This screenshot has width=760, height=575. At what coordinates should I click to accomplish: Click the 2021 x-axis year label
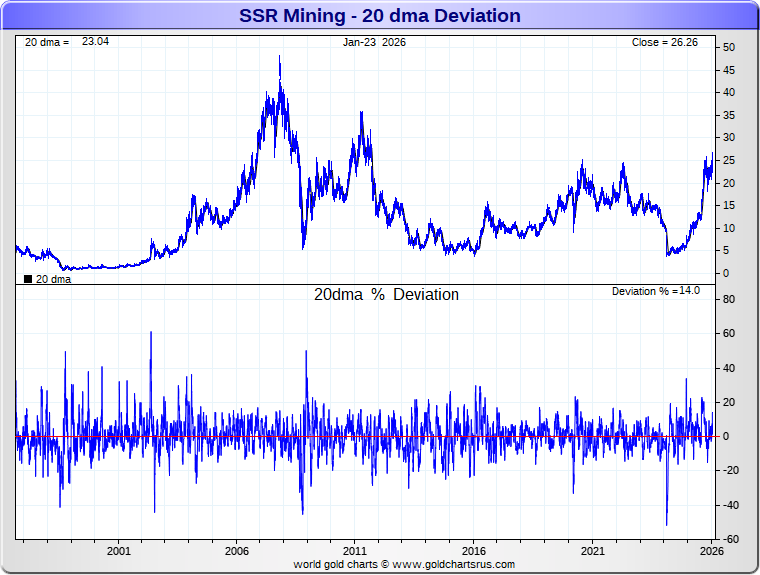coord(593,551)
